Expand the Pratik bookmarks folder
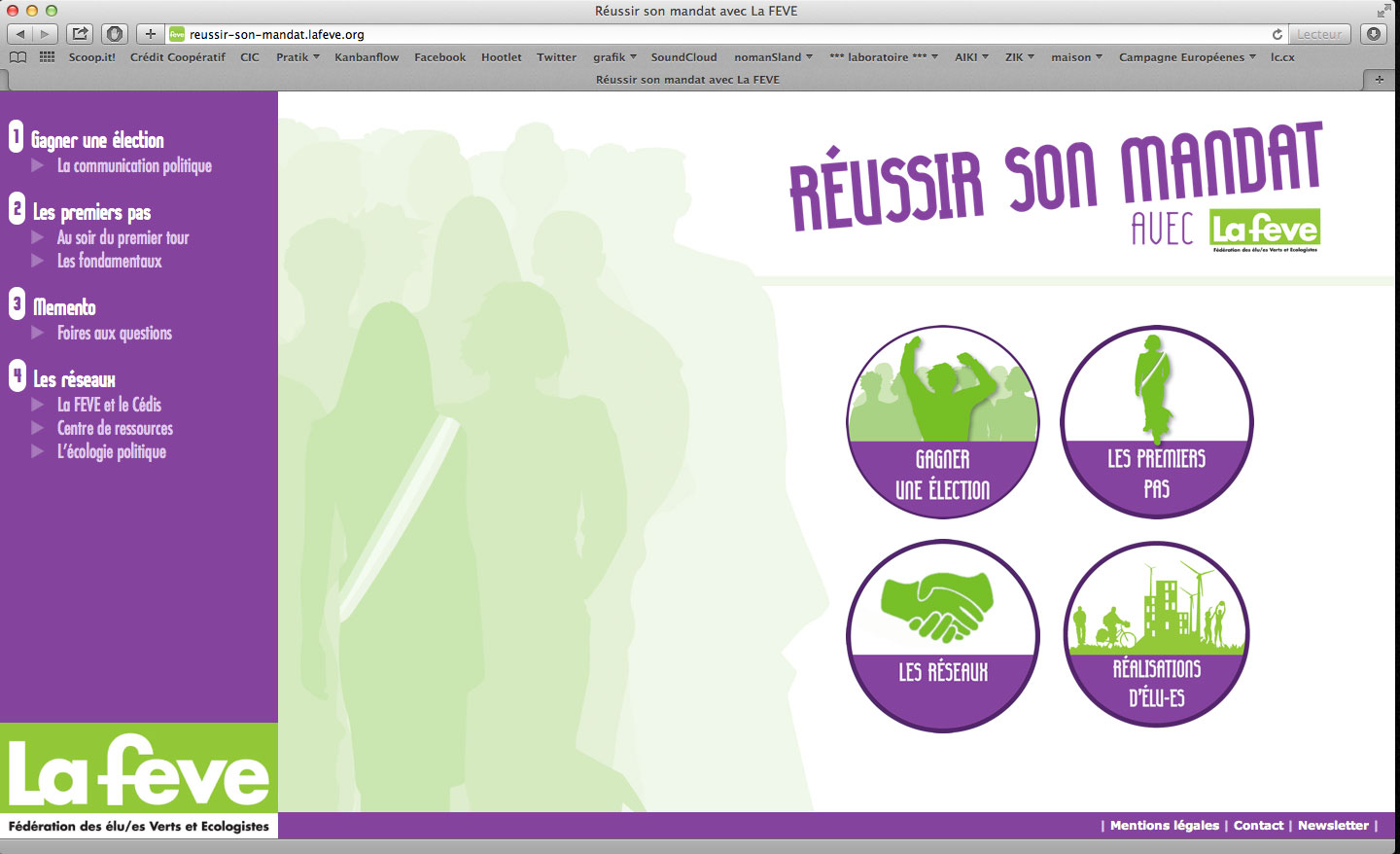1400x854 pixels. tap(297, 57)
